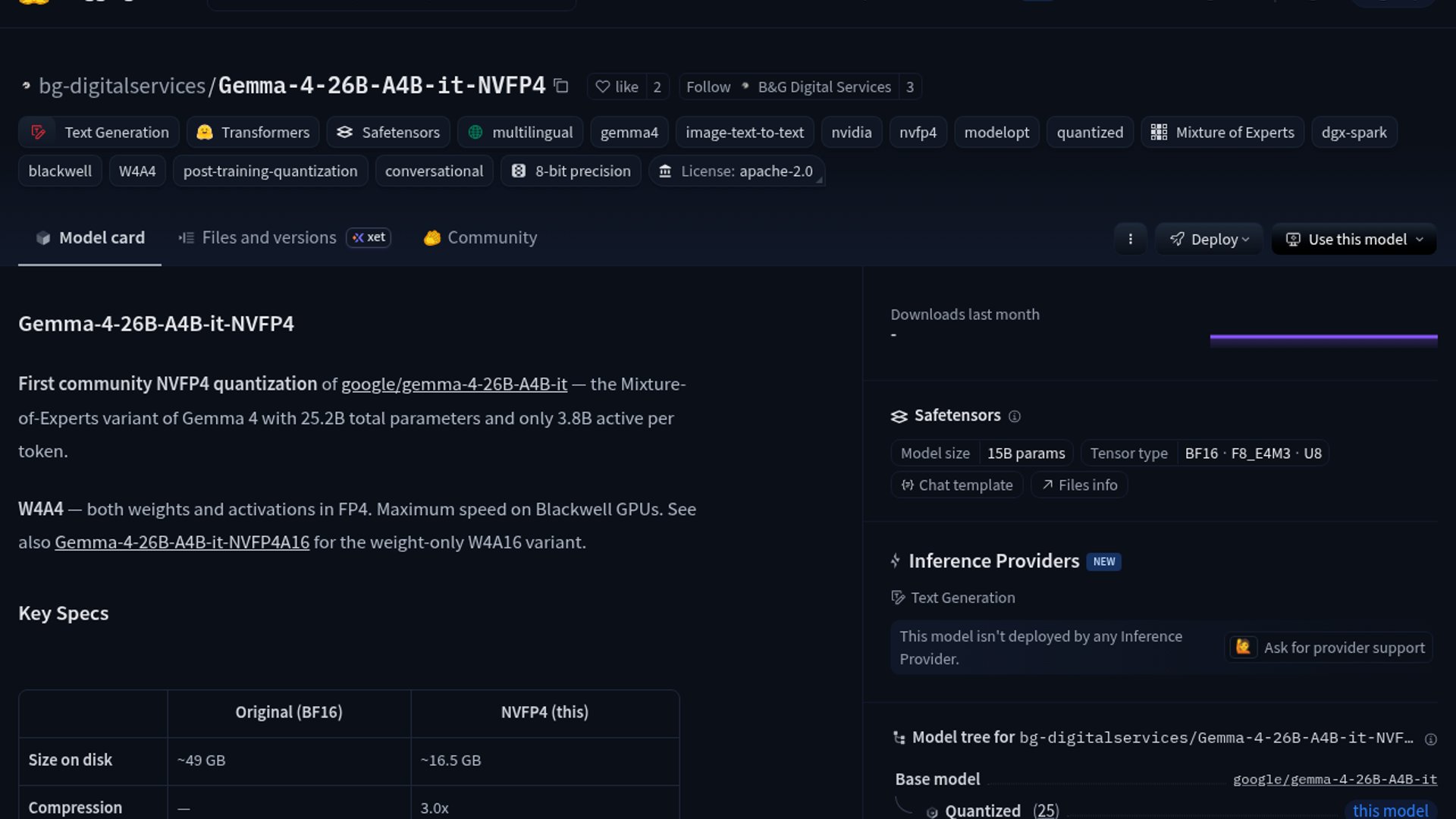1456x819 pixels.
Task: Click the Safetensors info icon
Action: (x=1015, y=416)
